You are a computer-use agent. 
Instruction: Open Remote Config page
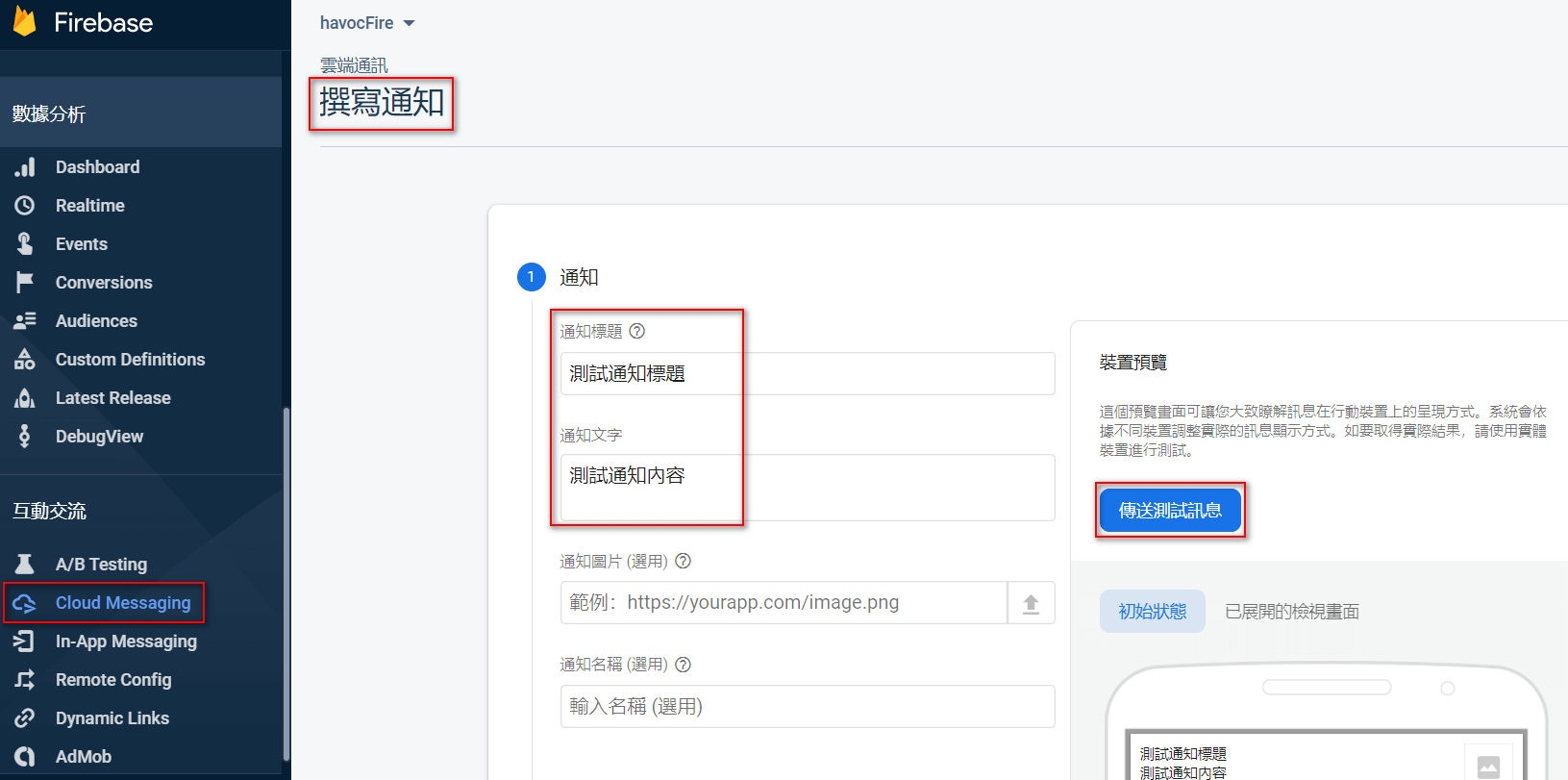point(113,680)
